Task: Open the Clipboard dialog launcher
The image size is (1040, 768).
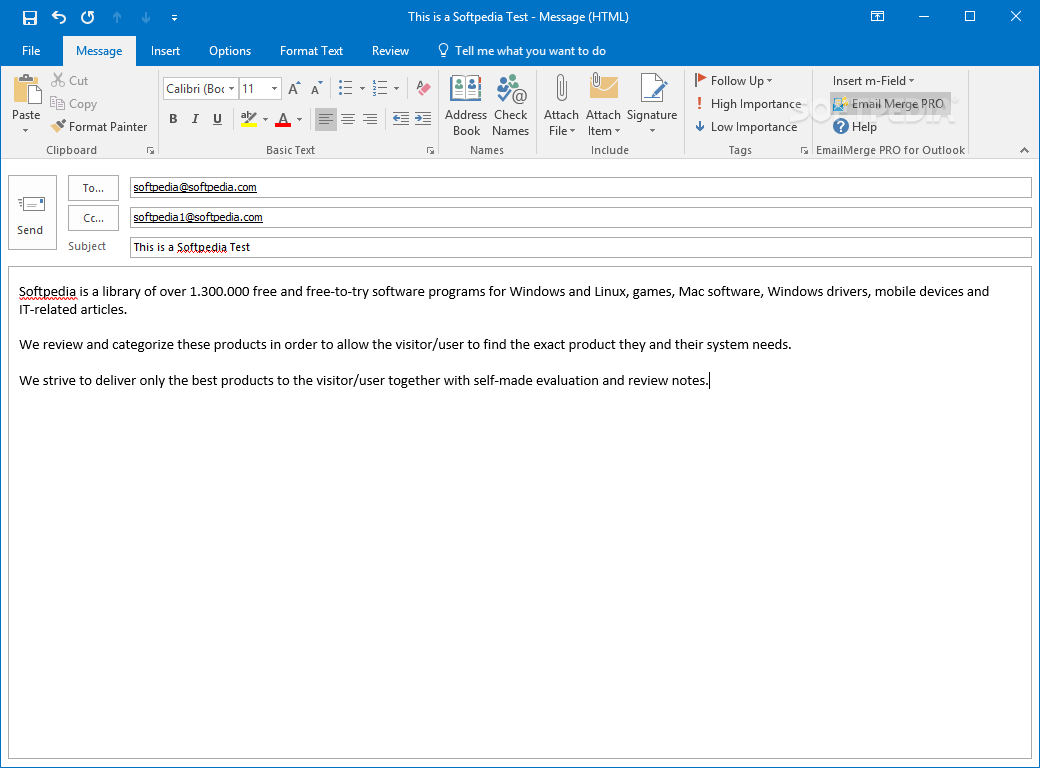Action: pos(151,151)
